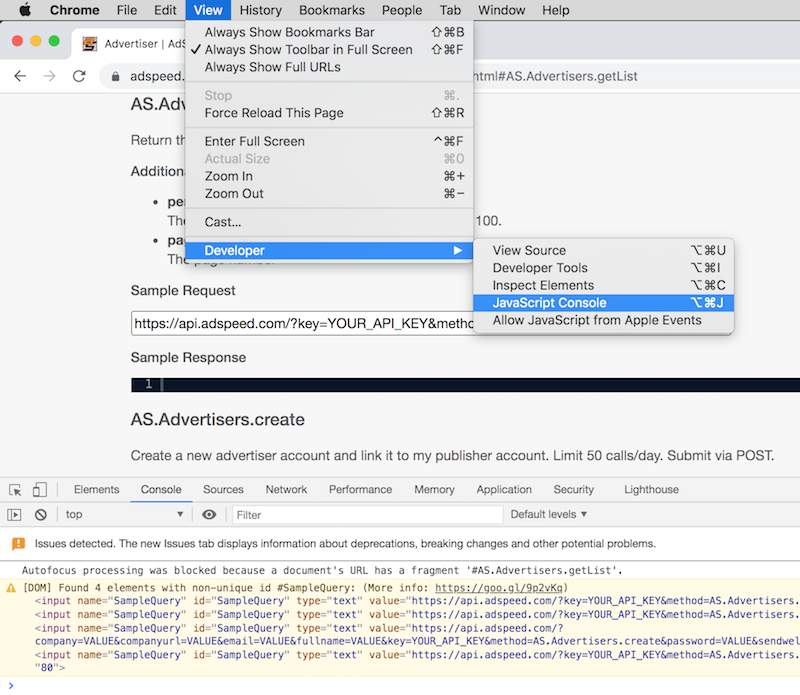Select JavaScript Console from the submenu
Image resolution: width=800 pixels, height=695 pixels.
click(549, 303)
